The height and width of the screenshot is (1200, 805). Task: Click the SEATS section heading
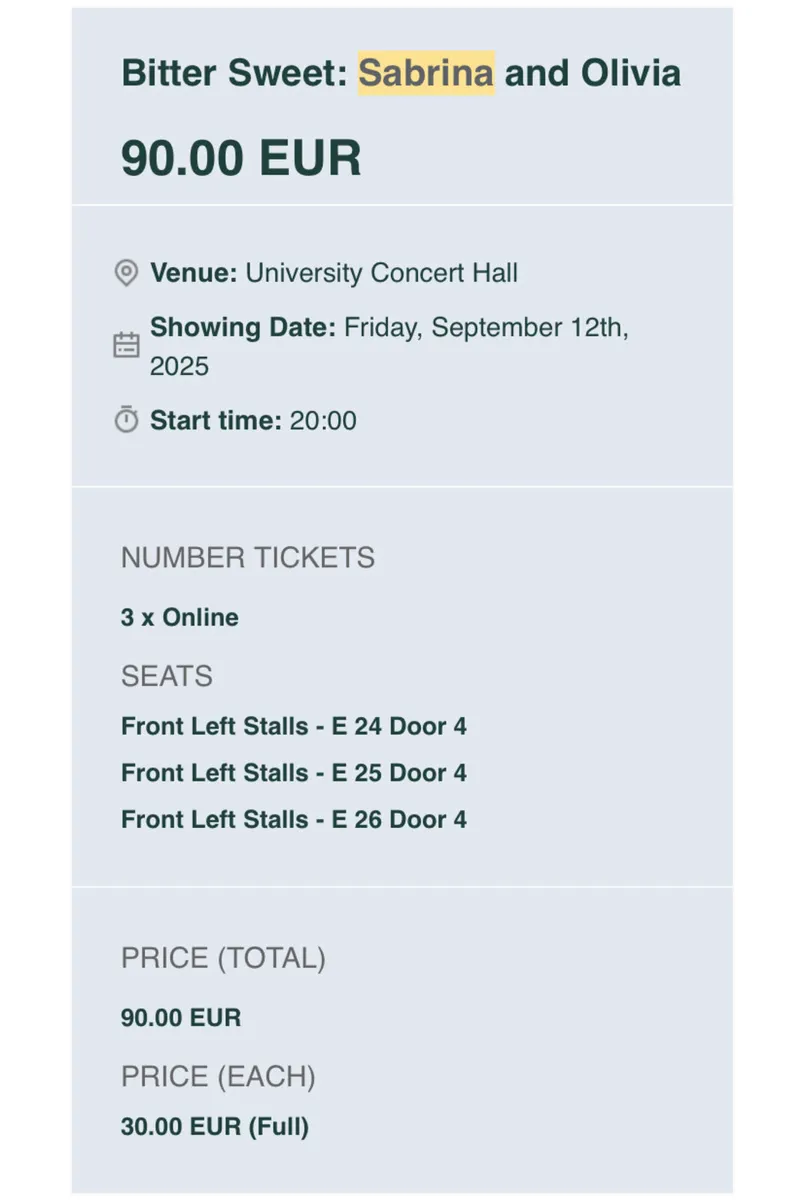(x=167, y=676)
